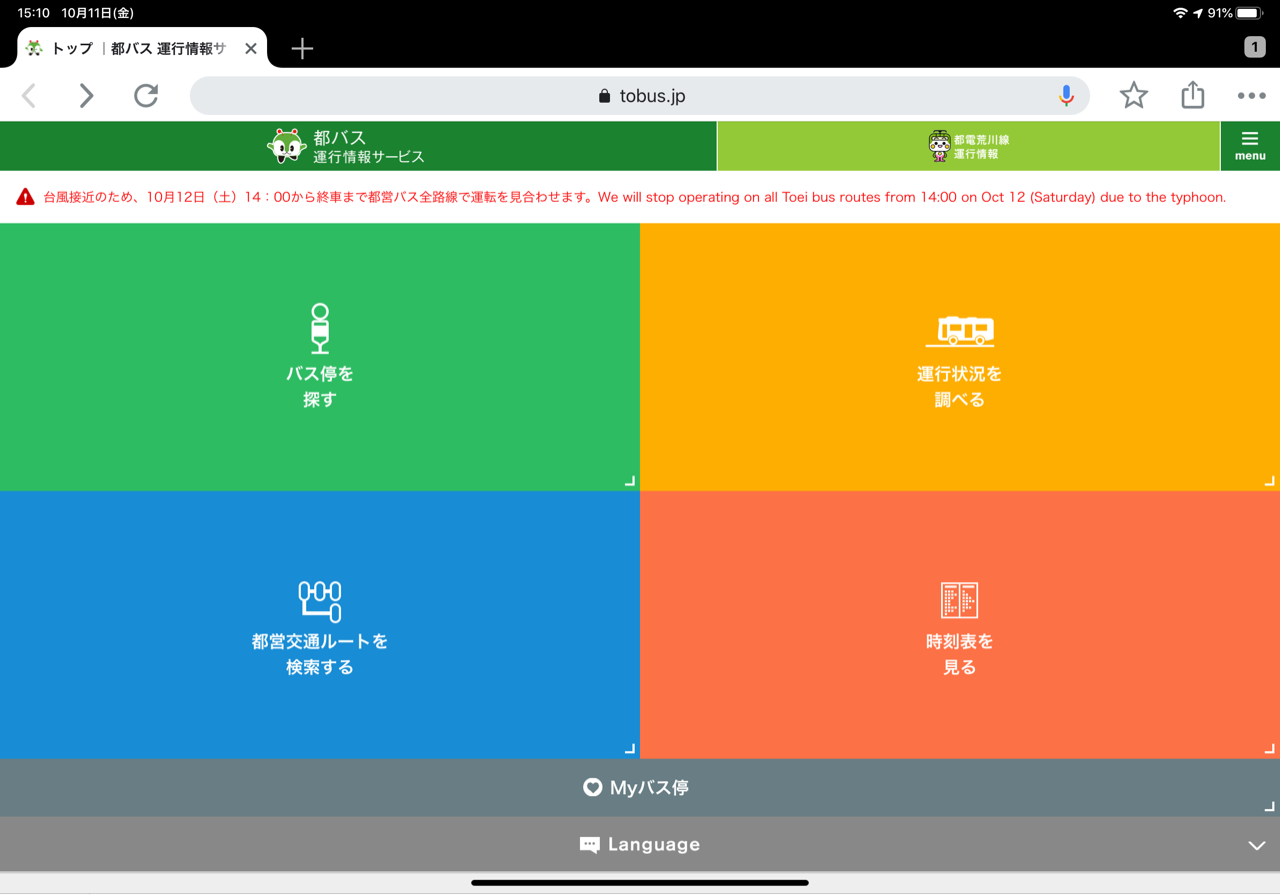The width and height of the screenshot is (1280, 895).
Task: Tap the lock icon in address bar
Action: (604, 96)
